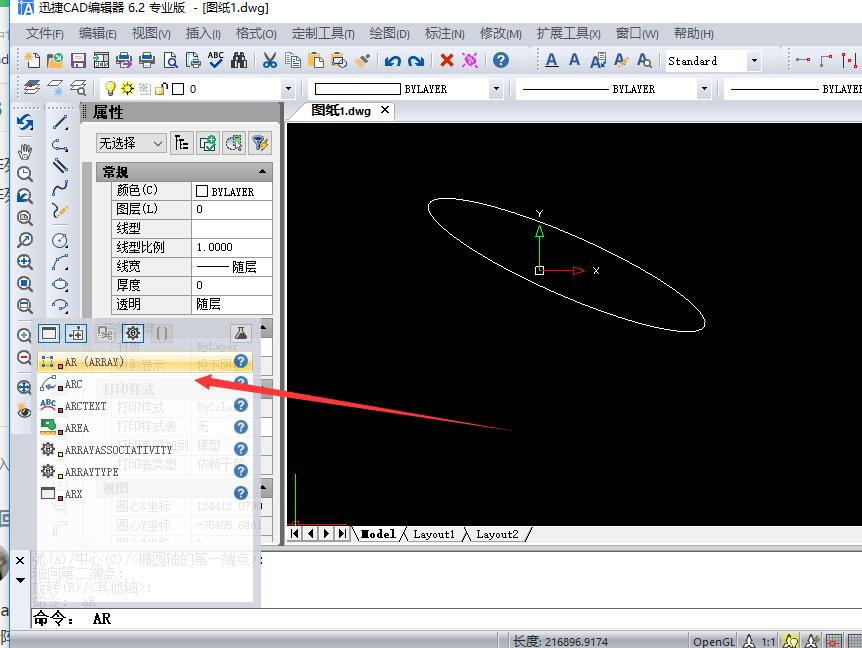Toggle layer freeze sun icon

tap(128, 88)
